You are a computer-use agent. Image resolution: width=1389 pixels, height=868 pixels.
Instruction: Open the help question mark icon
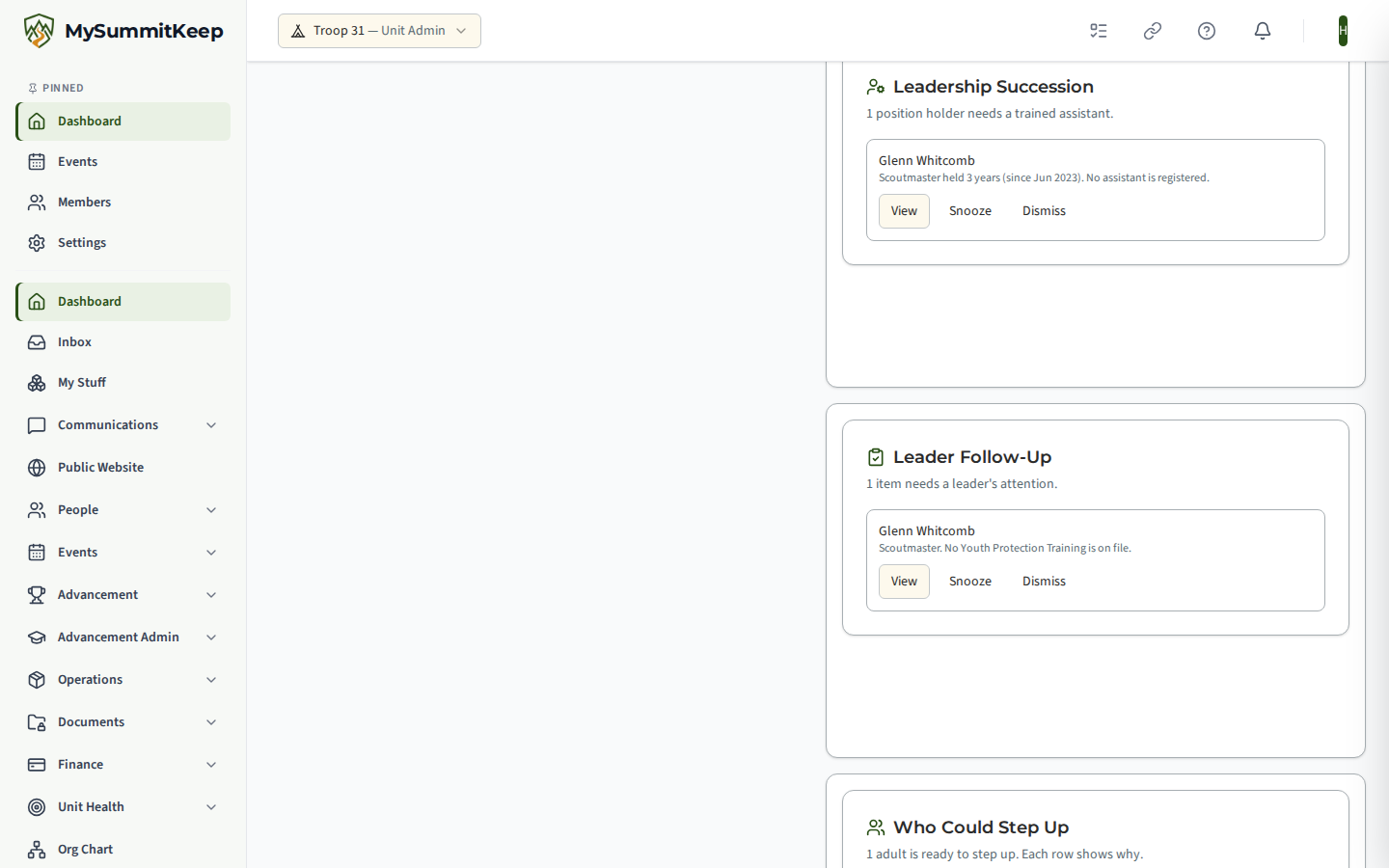click(1207, 31)
